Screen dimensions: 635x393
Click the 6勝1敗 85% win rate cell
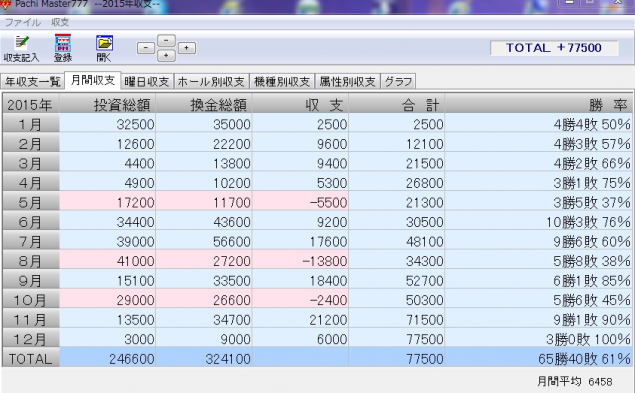[x=538, y=280]
